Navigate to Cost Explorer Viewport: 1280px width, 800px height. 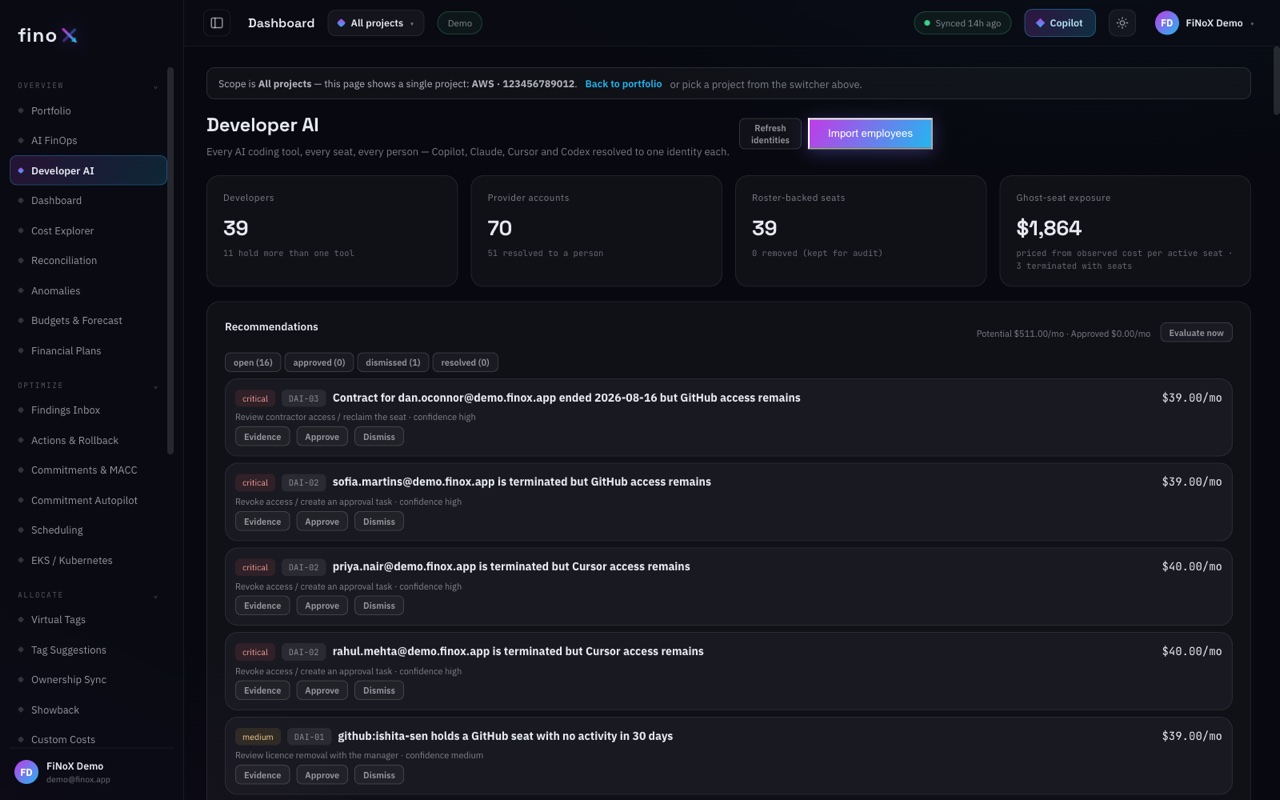[88, 231]
